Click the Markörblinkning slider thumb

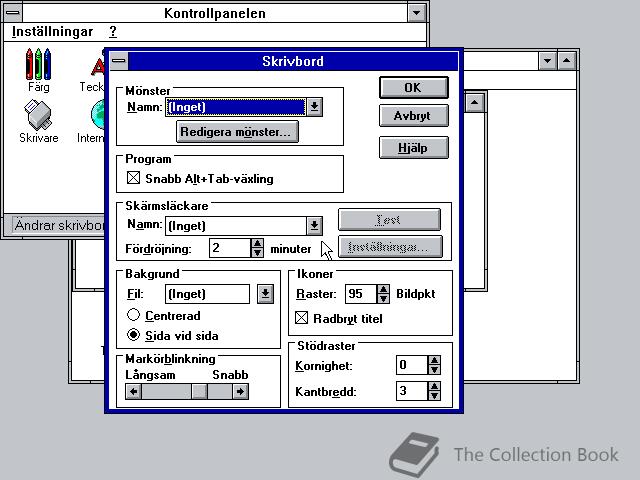tap(200, 391)
